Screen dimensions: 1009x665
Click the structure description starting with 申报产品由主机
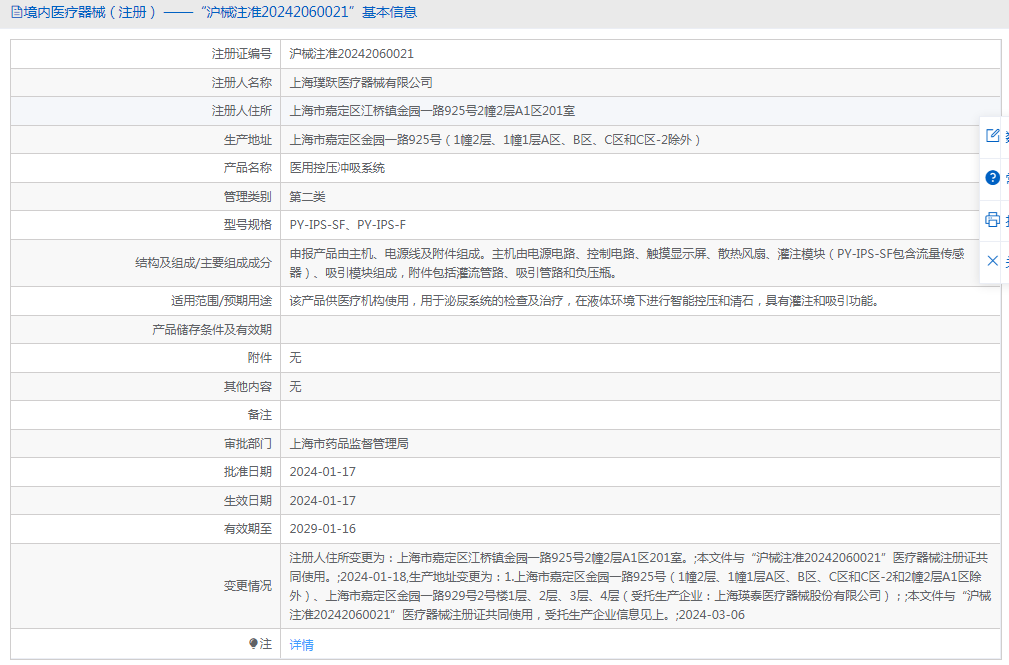627,263
